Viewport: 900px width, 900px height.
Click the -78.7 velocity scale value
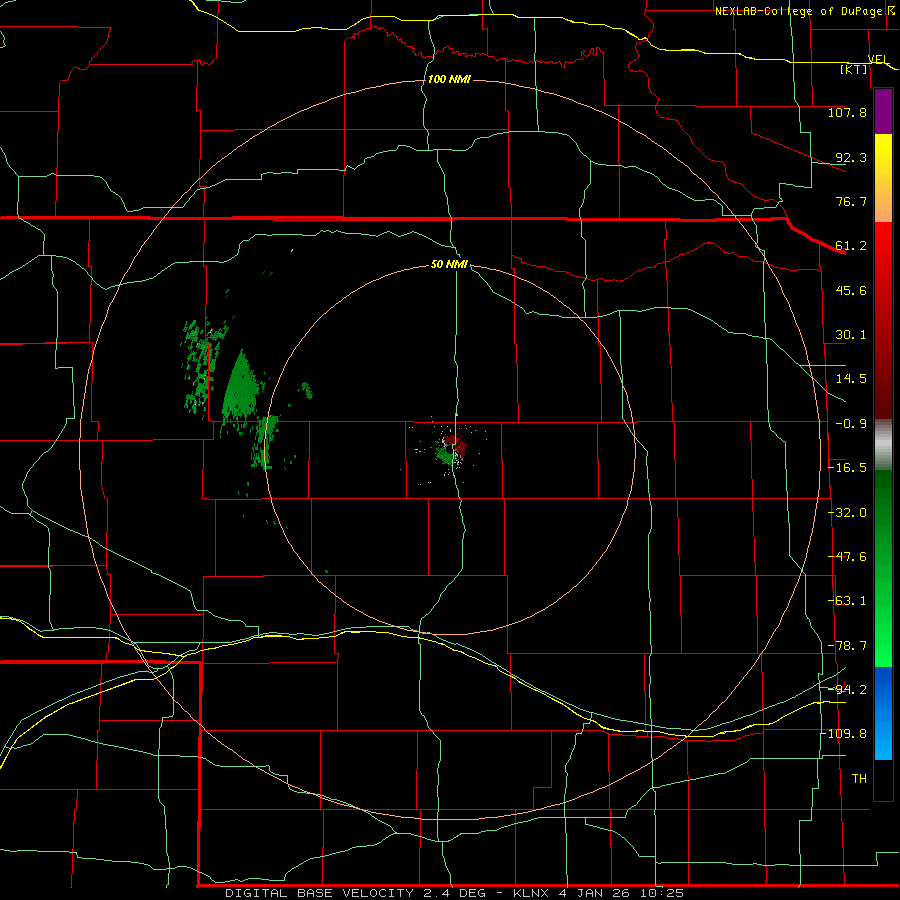point(847,646)
